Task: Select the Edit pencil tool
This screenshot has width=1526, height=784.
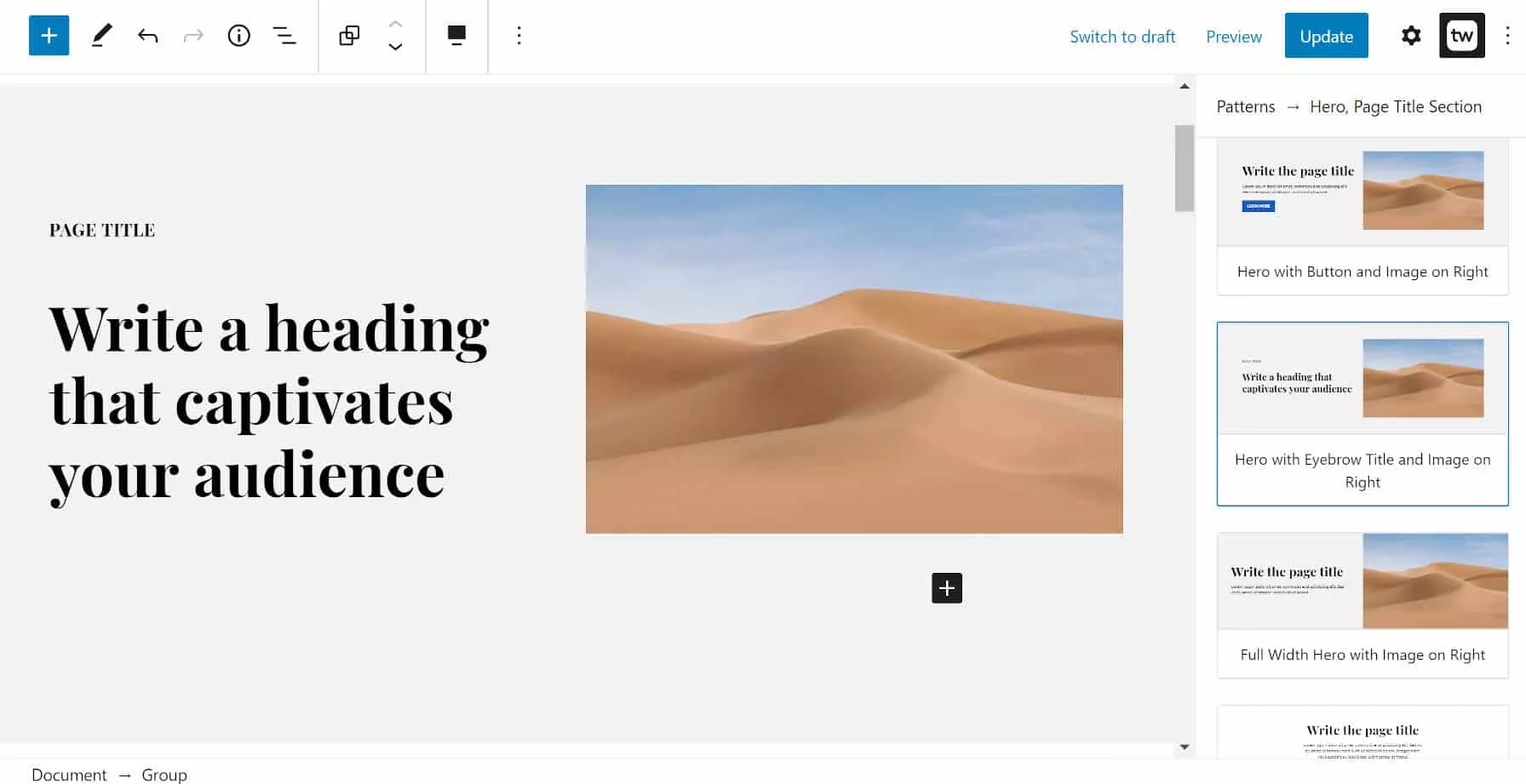Action: (101, 36)
